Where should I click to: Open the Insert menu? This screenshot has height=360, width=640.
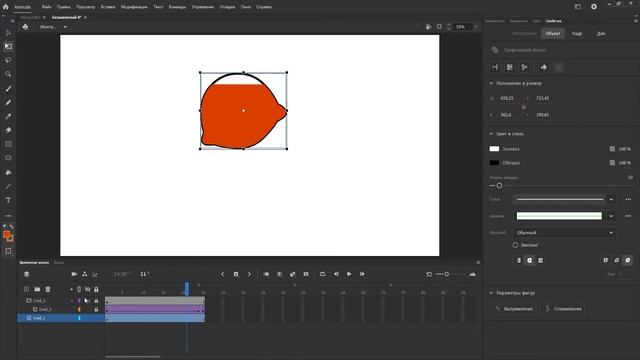[108, 7]
